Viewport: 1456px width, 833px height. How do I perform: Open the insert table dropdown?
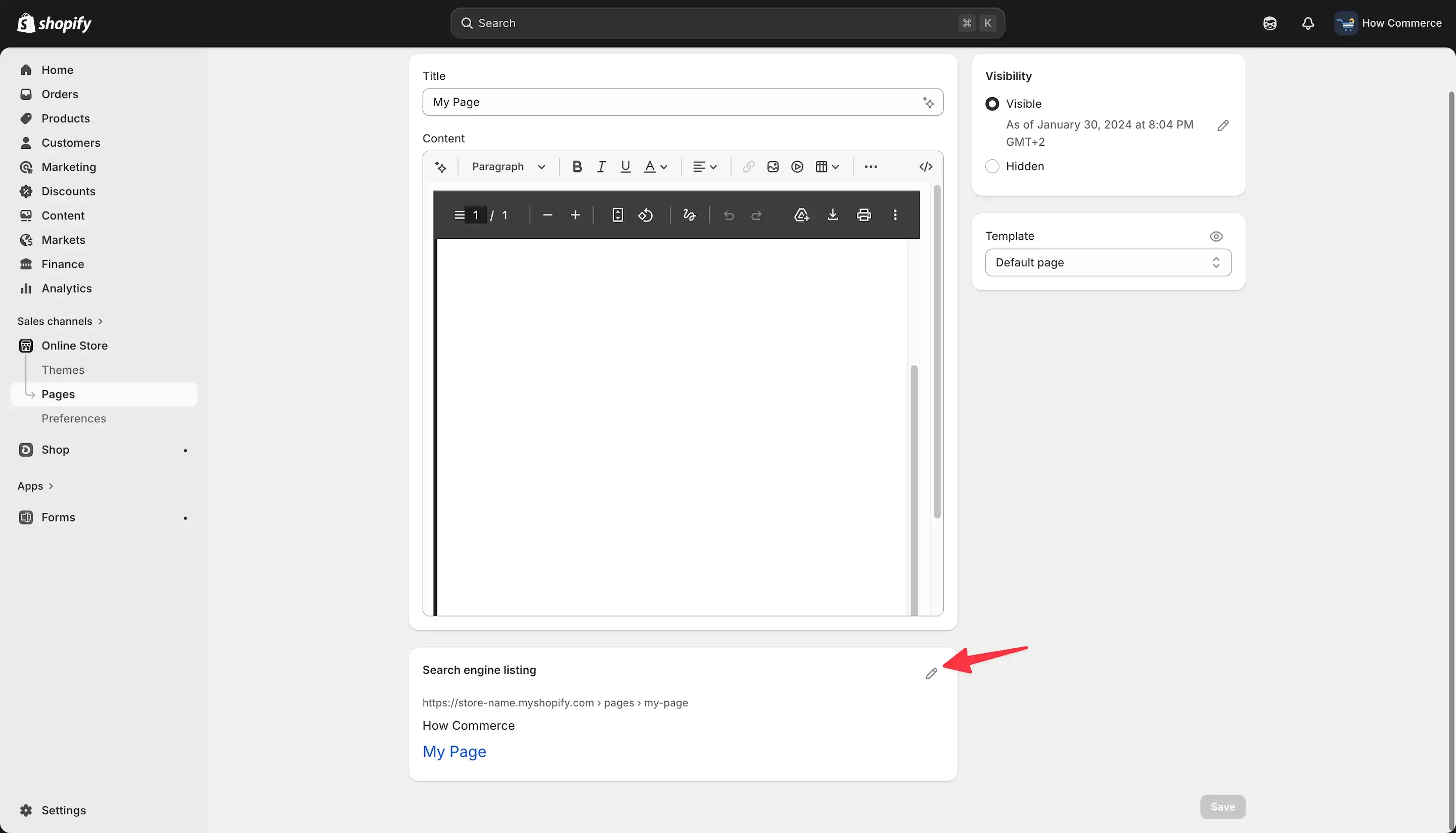(x=827, y=167)
